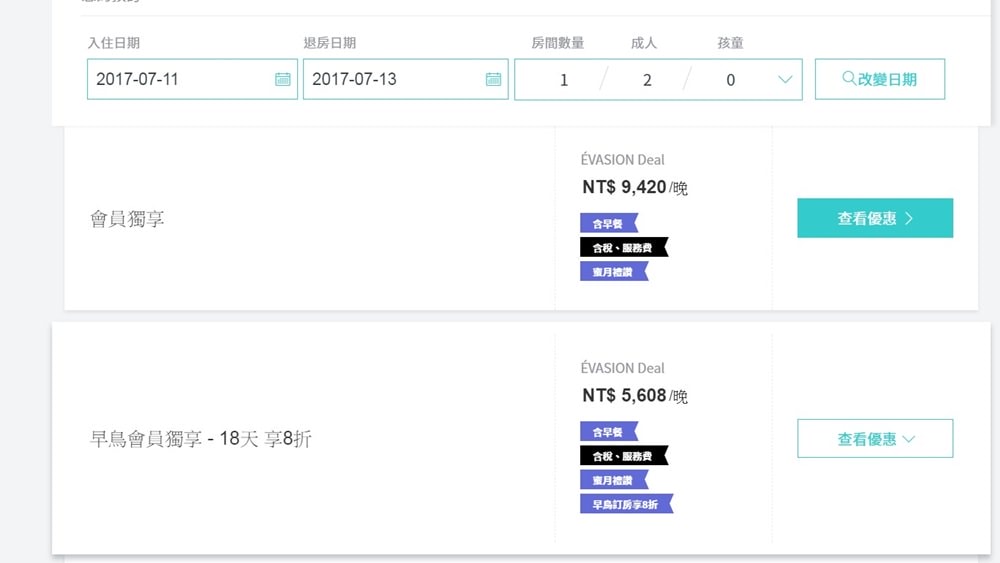
Task: Expand 查看優惠 for the NT$ 5,608 rate
Action: pyautogui.click(x=875, y=439)
